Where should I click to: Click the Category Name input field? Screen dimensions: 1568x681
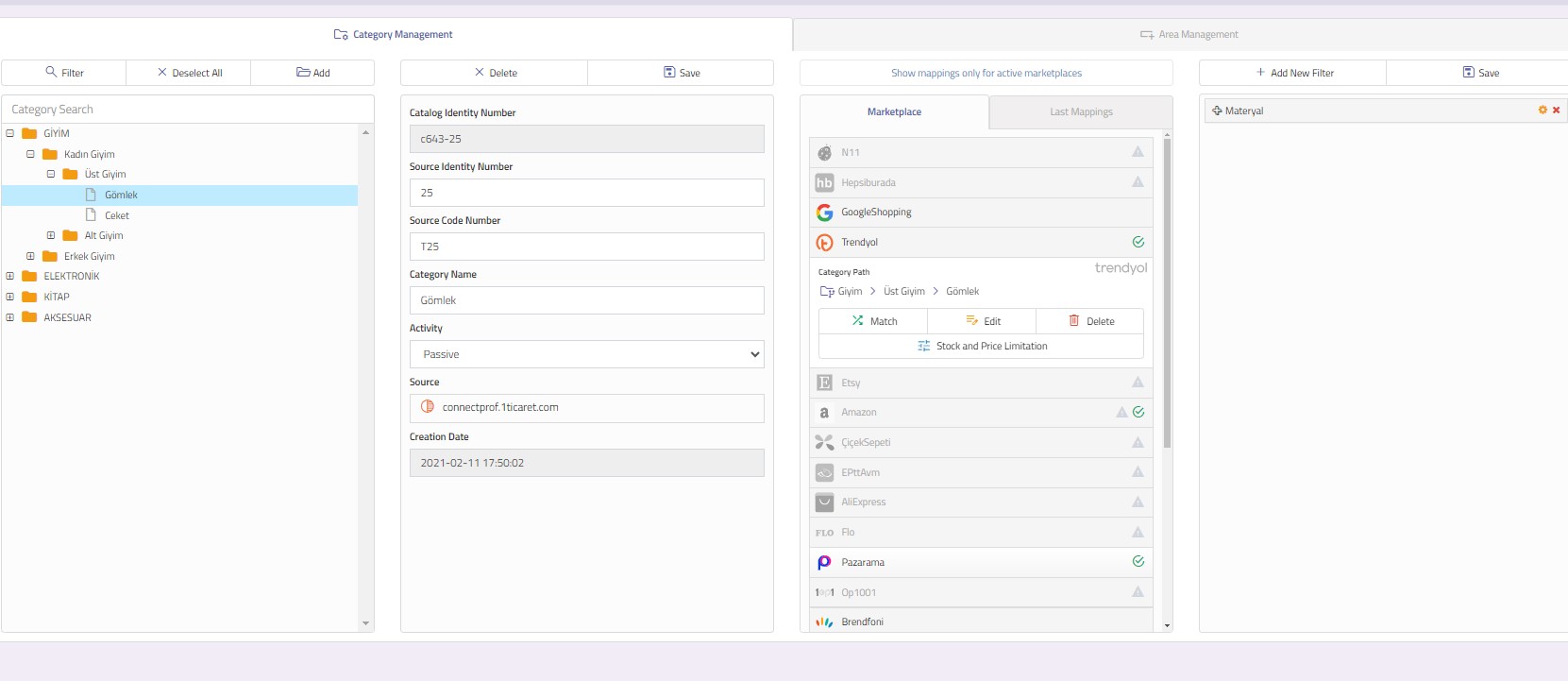point(586,300)
